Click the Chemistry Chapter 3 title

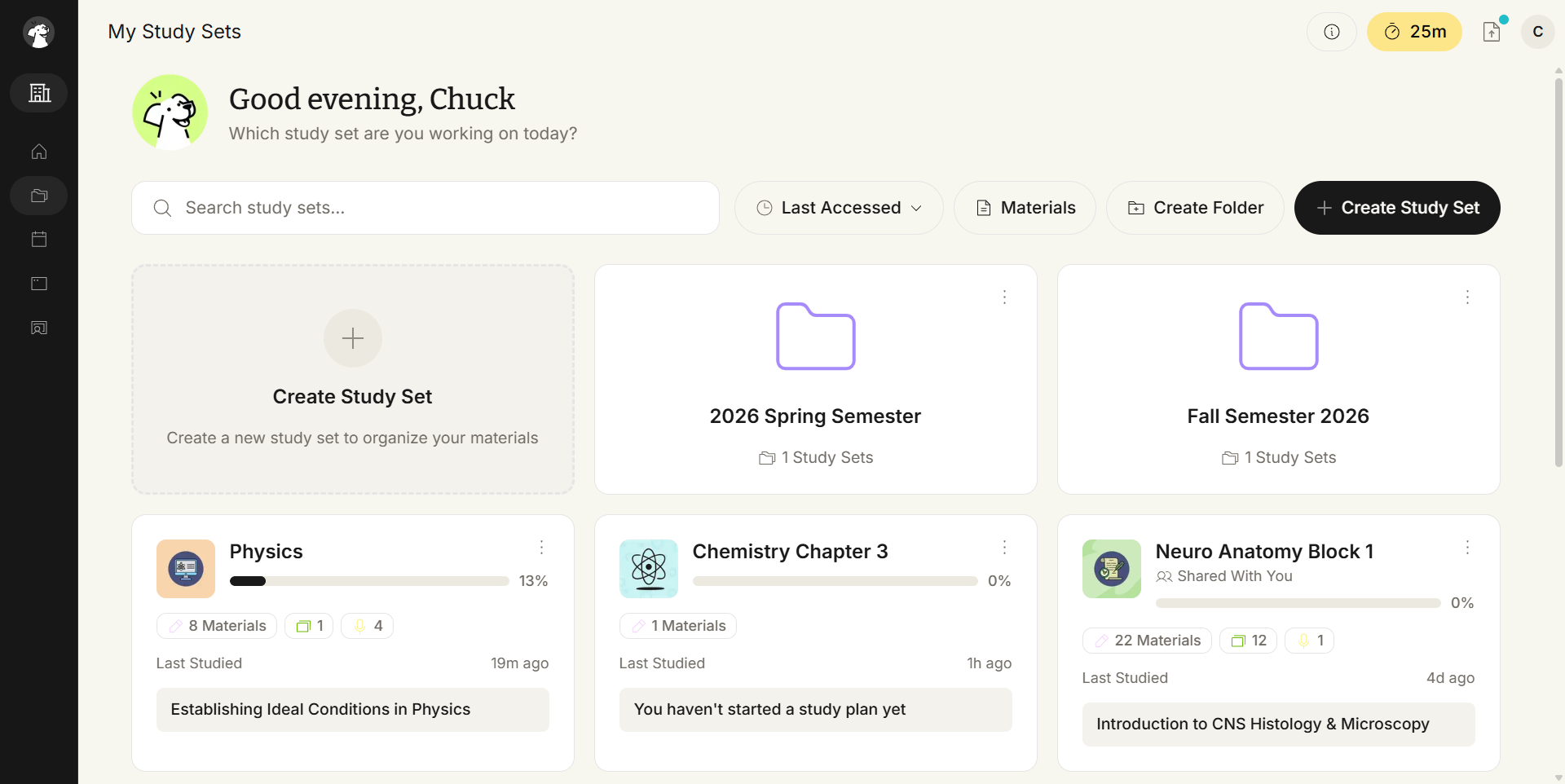pos(790,552)
